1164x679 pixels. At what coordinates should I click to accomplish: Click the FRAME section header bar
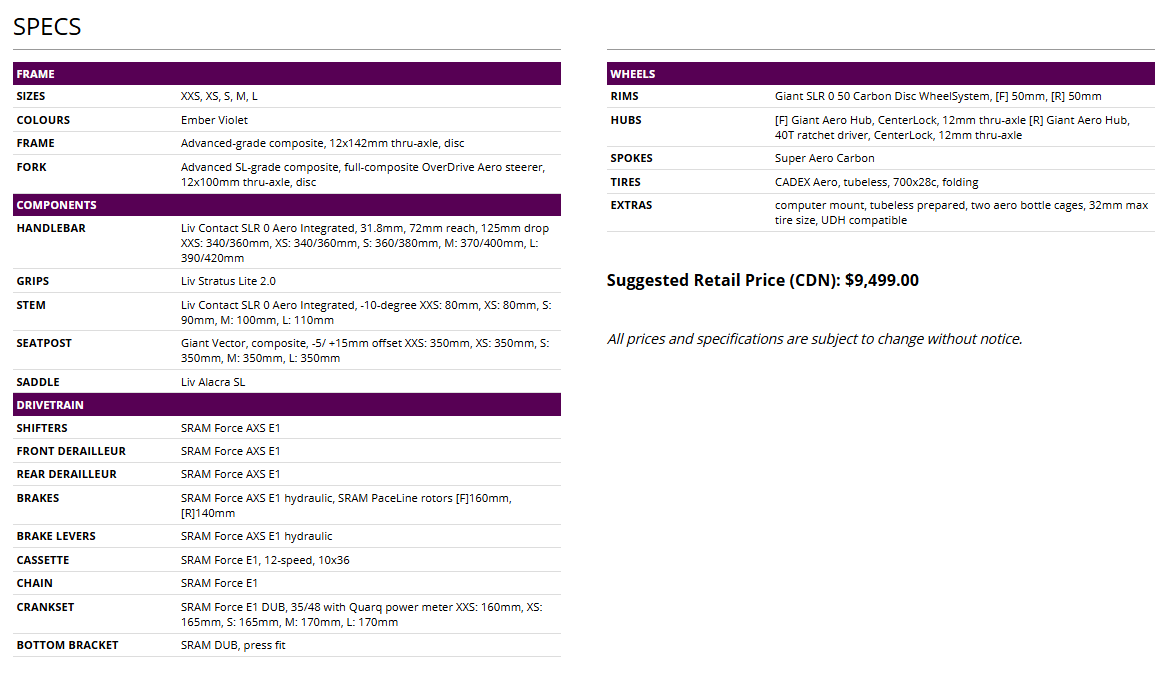point(286,74)
